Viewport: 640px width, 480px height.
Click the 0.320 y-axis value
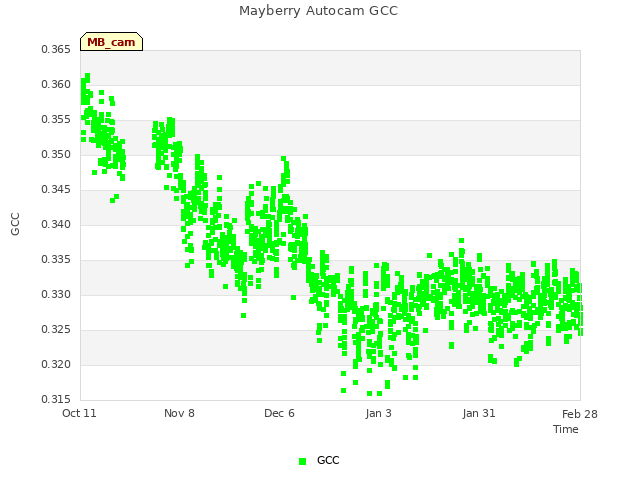(56, 364)
